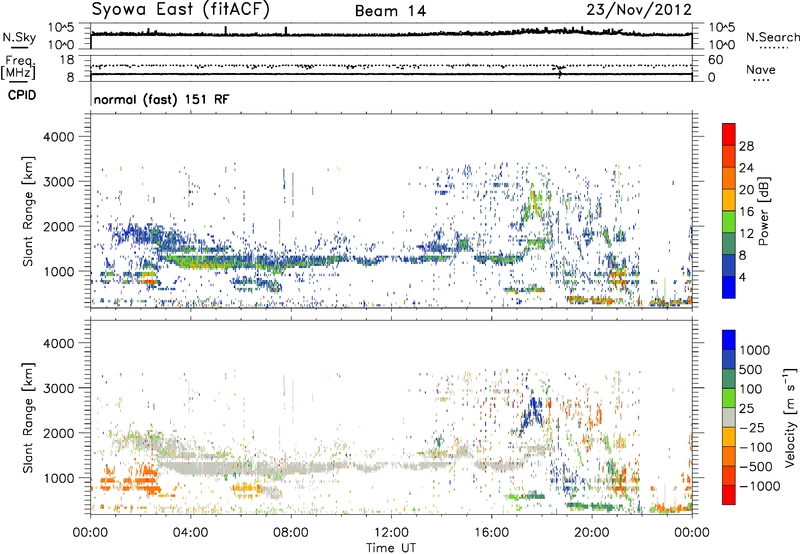Pick the yellow 16–20 dB Power colorbar segment
Viewport: 800px width, 554px height.
tap(729, 200)
